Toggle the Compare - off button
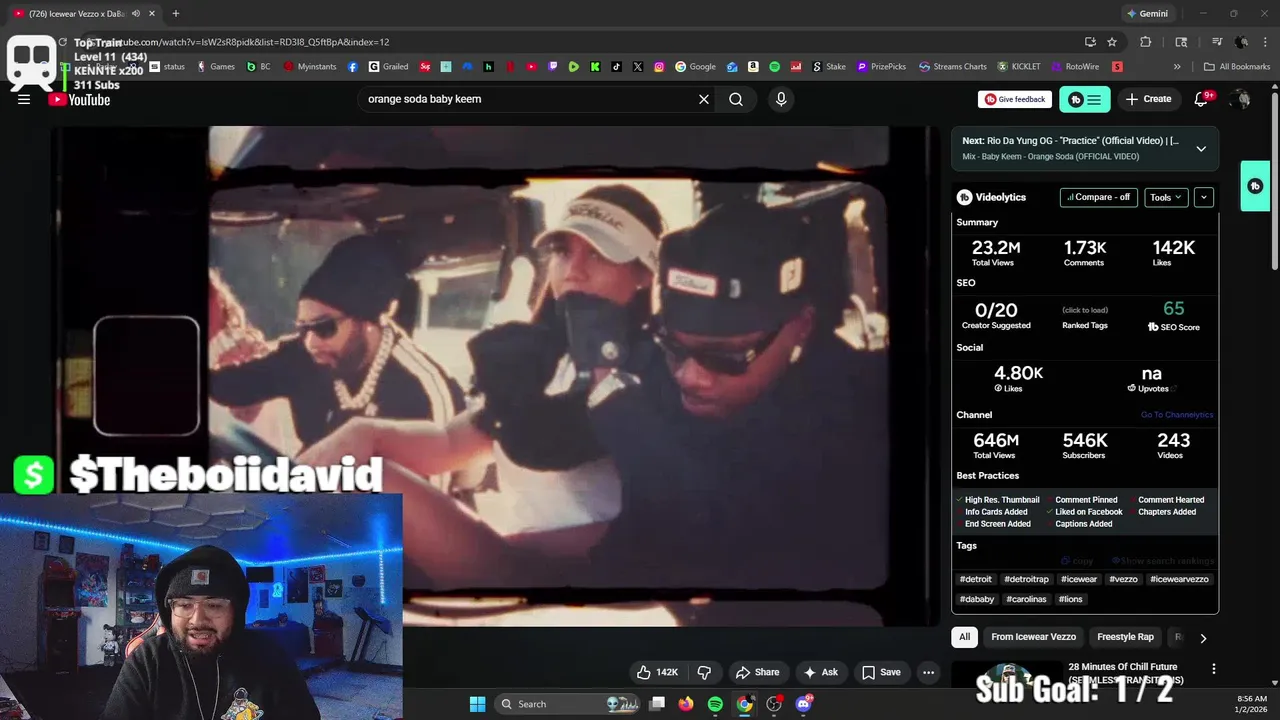 pos(1098,197)
